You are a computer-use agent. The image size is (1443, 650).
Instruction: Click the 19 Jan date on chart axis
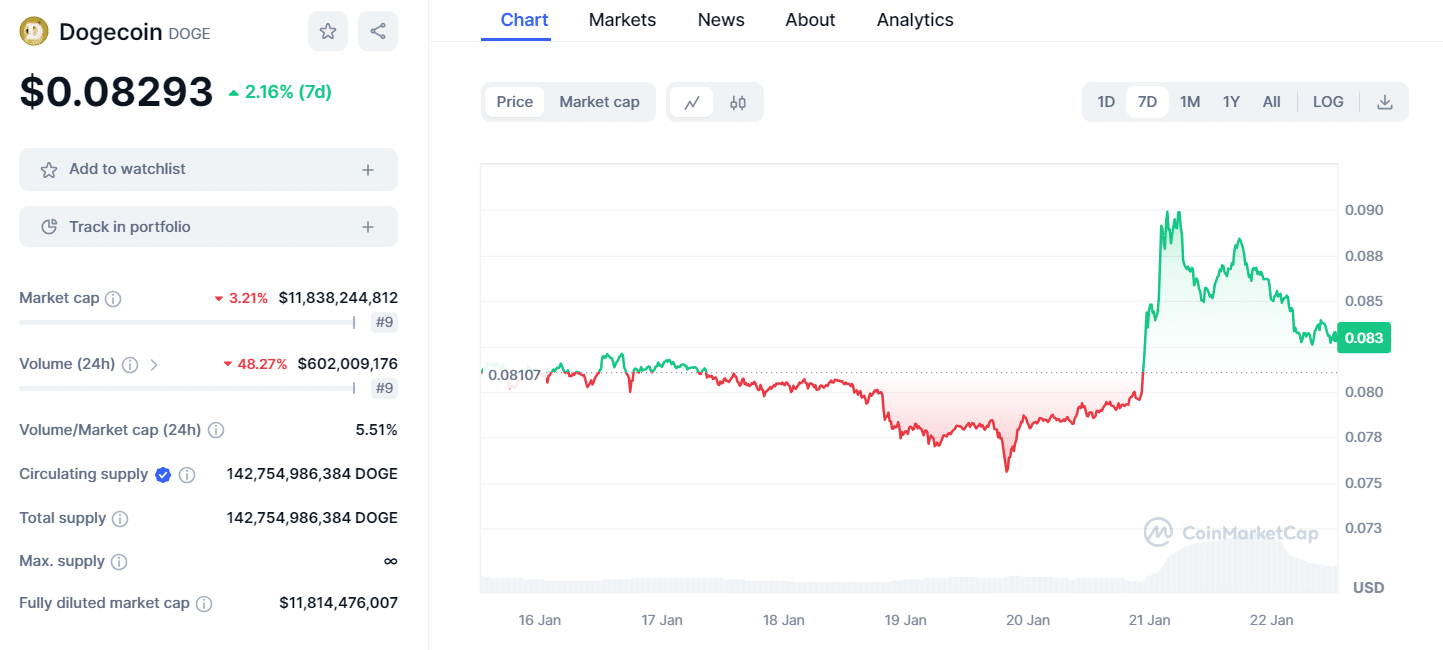click(905, 620)
